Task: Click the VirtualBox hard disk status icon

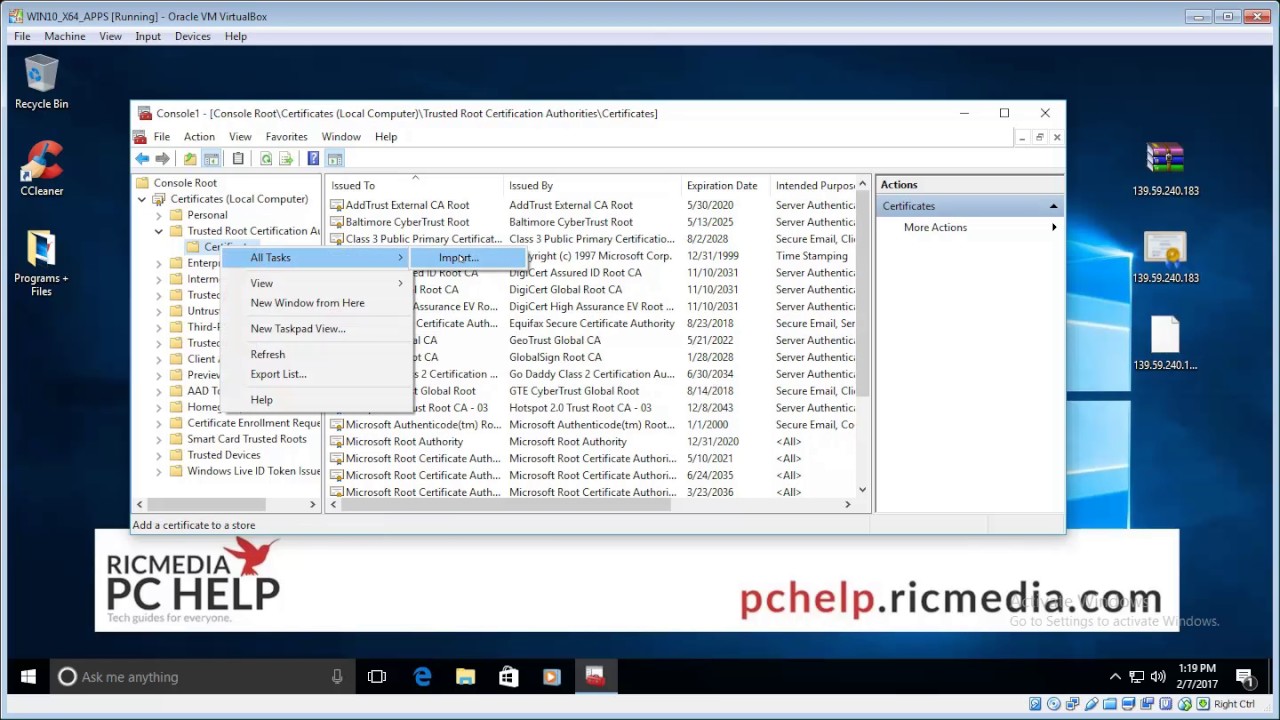Action: pyautogui.click(x=1037, y=704)
